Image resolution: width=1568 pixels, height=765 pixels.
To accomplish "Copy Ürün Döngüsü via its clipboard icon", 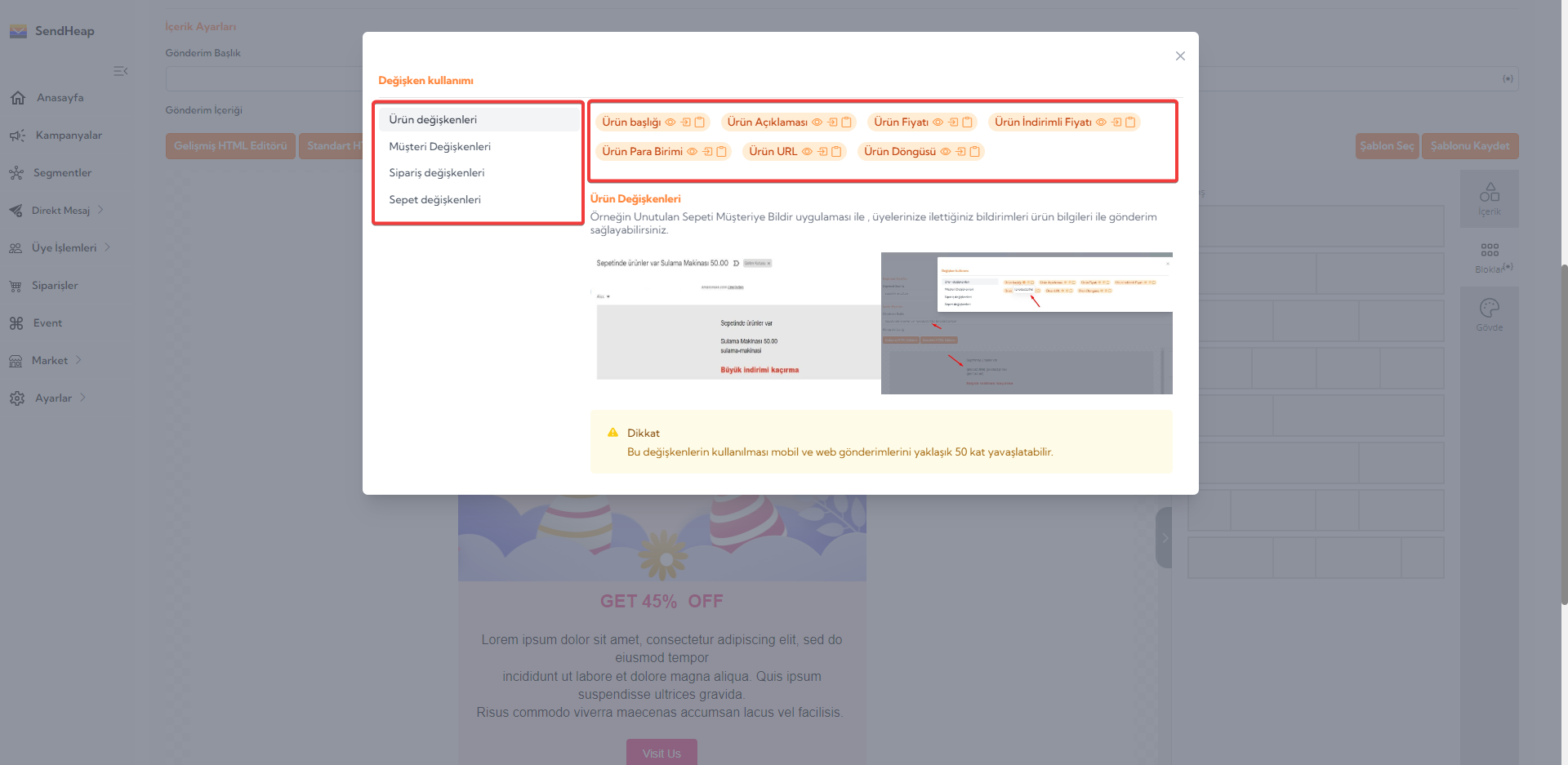I will (x=975, y=152).
